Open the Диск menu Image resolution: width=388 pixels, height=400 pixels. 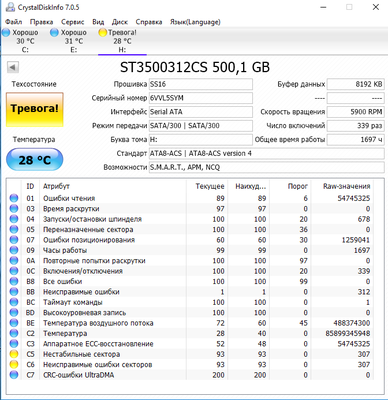(120, 22)
